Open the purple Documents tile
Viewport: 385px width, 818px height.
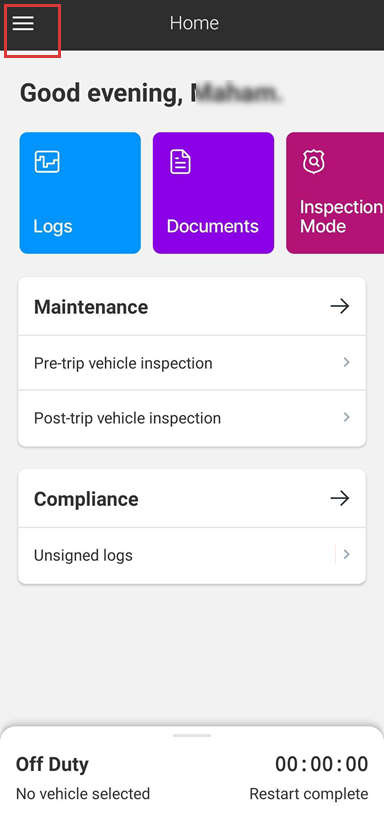[213, 193]
